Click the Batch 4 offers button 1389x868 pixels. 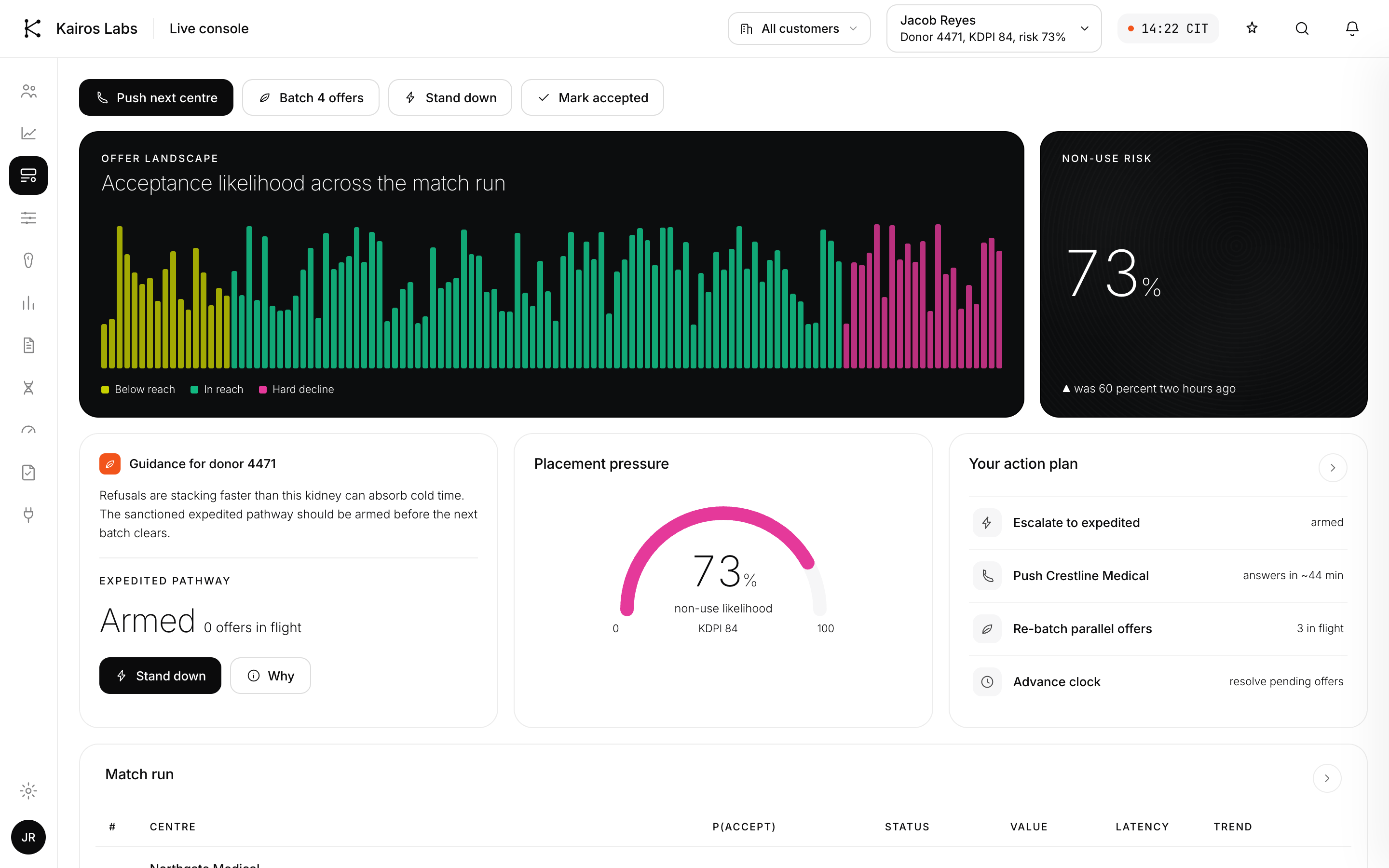[x=311, y=97]
